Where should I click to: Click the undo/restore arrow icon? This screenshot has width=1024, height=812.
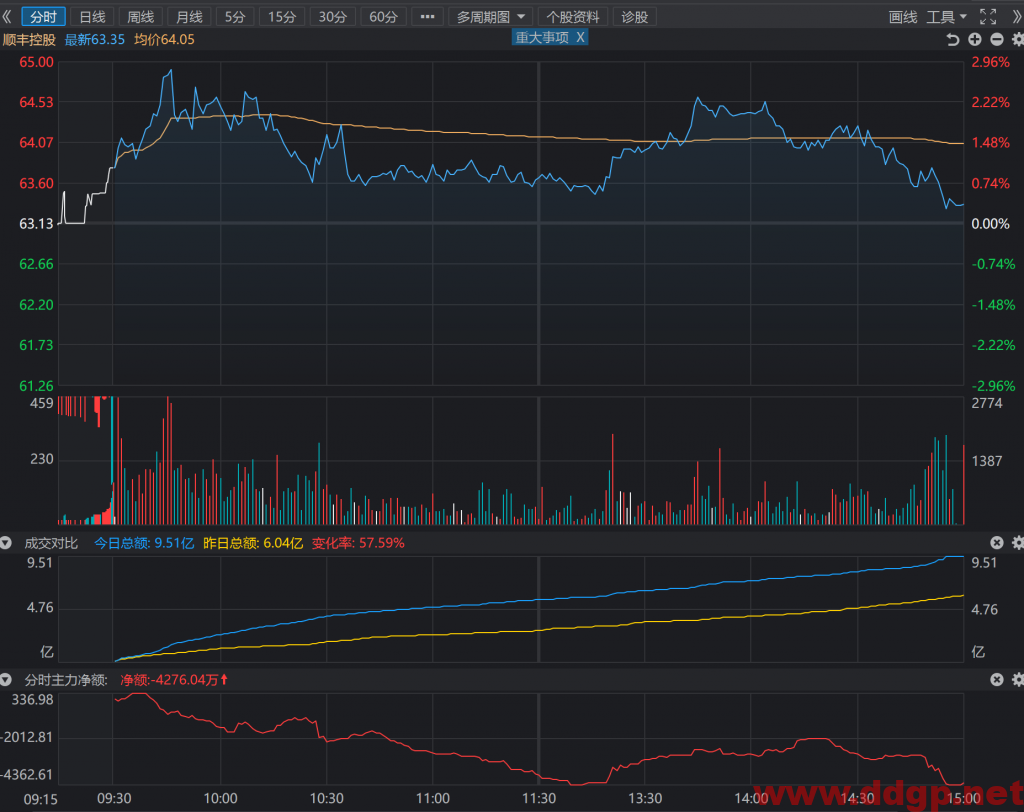[x=952, y=40]
